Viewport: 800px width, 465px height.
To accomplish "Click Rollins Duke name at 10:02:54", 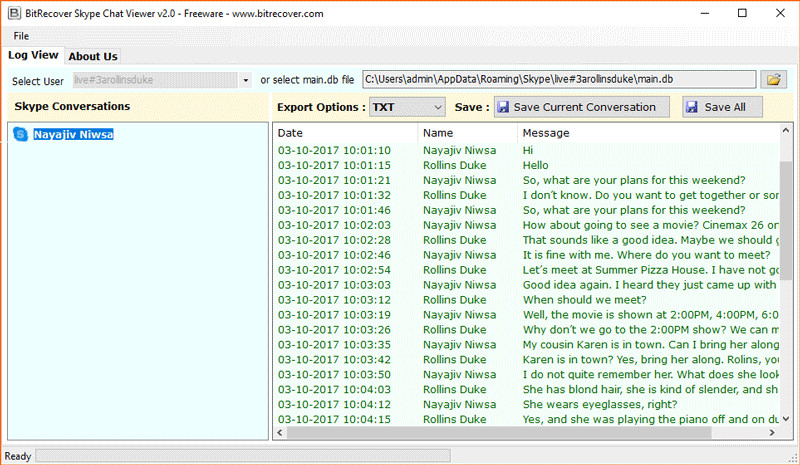I will click(x=455, y=270).
